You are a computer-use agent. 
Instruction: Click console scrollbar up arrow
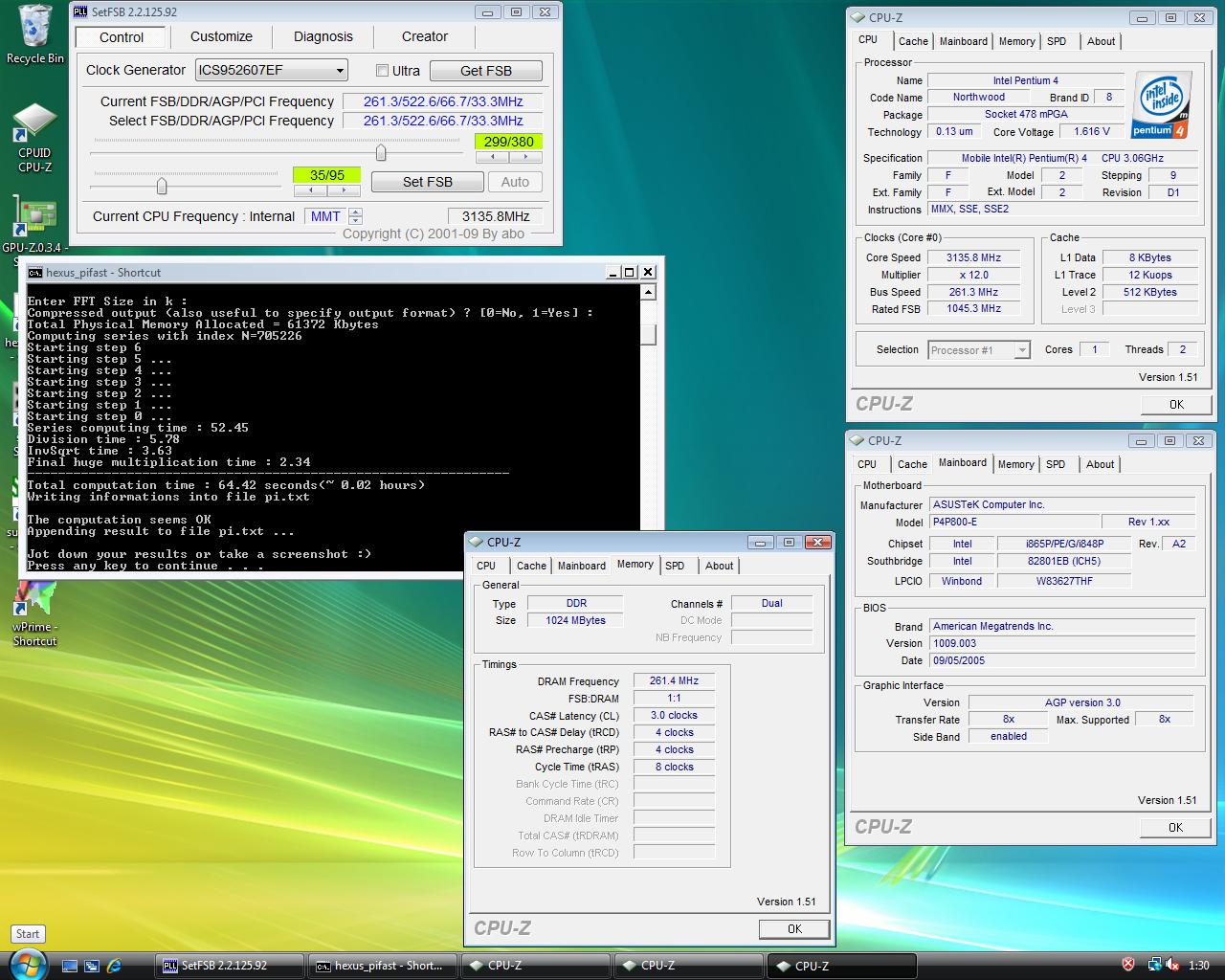648,293
